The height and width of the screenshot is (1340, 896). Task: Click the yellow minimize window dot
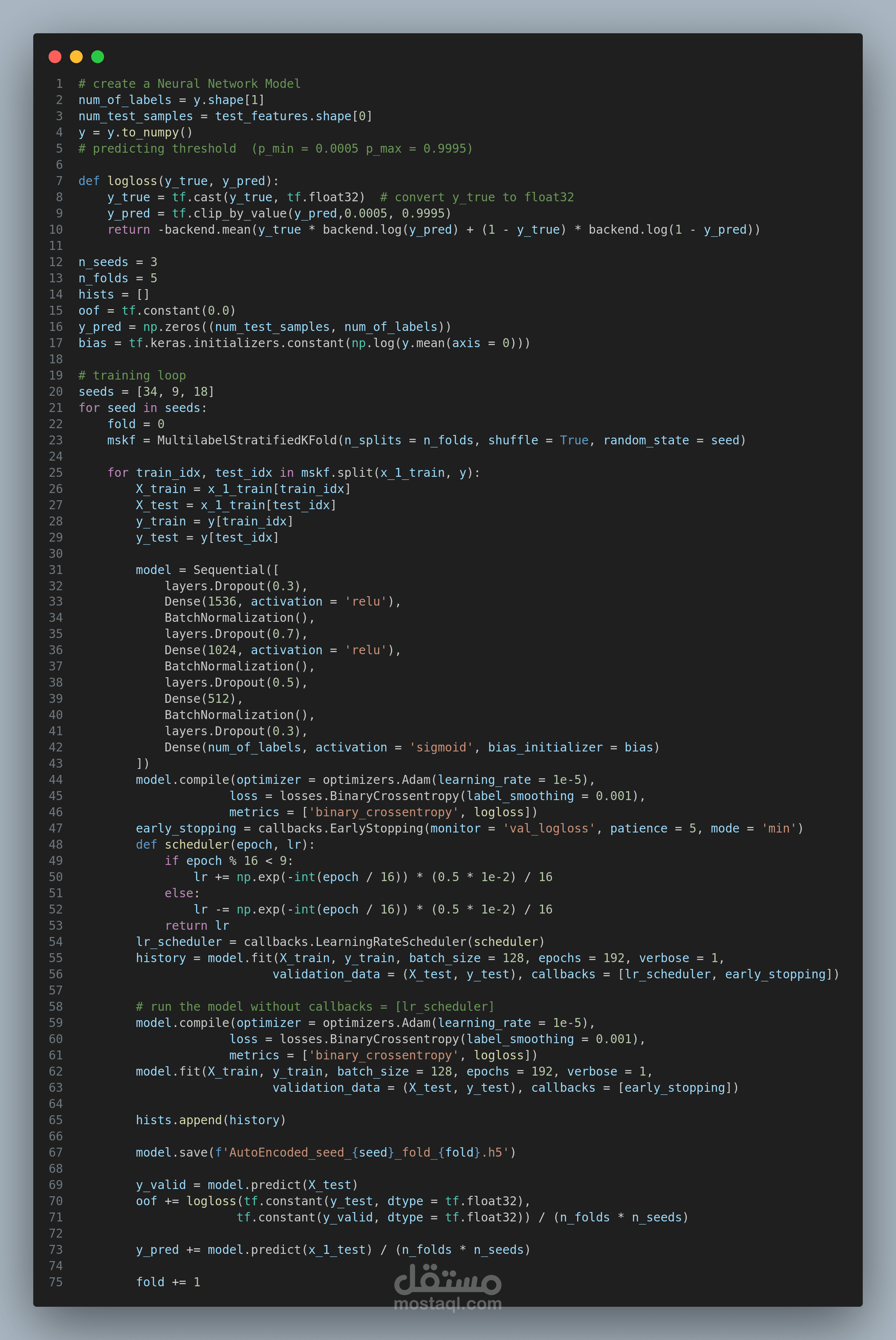(x=76, y=57)
